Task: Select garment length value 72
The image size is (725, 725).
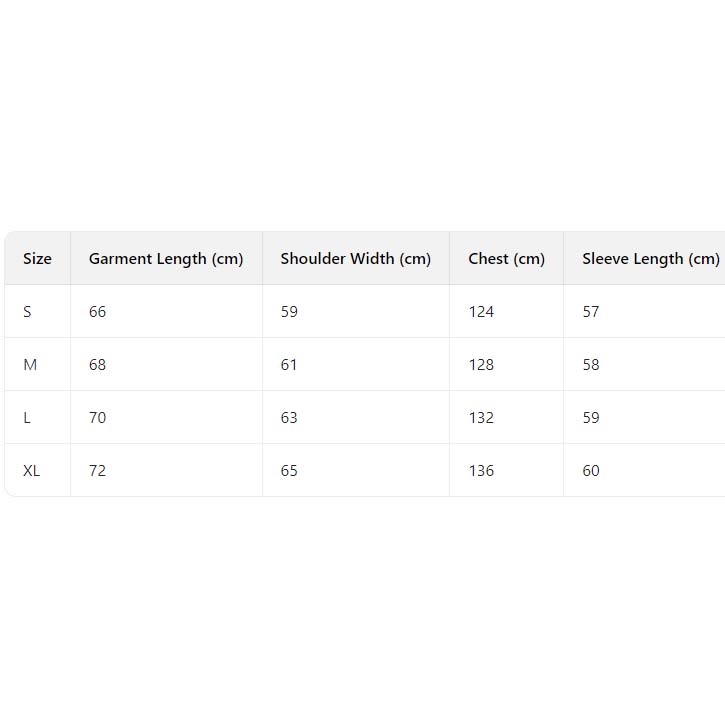Action: coord(97,471)
